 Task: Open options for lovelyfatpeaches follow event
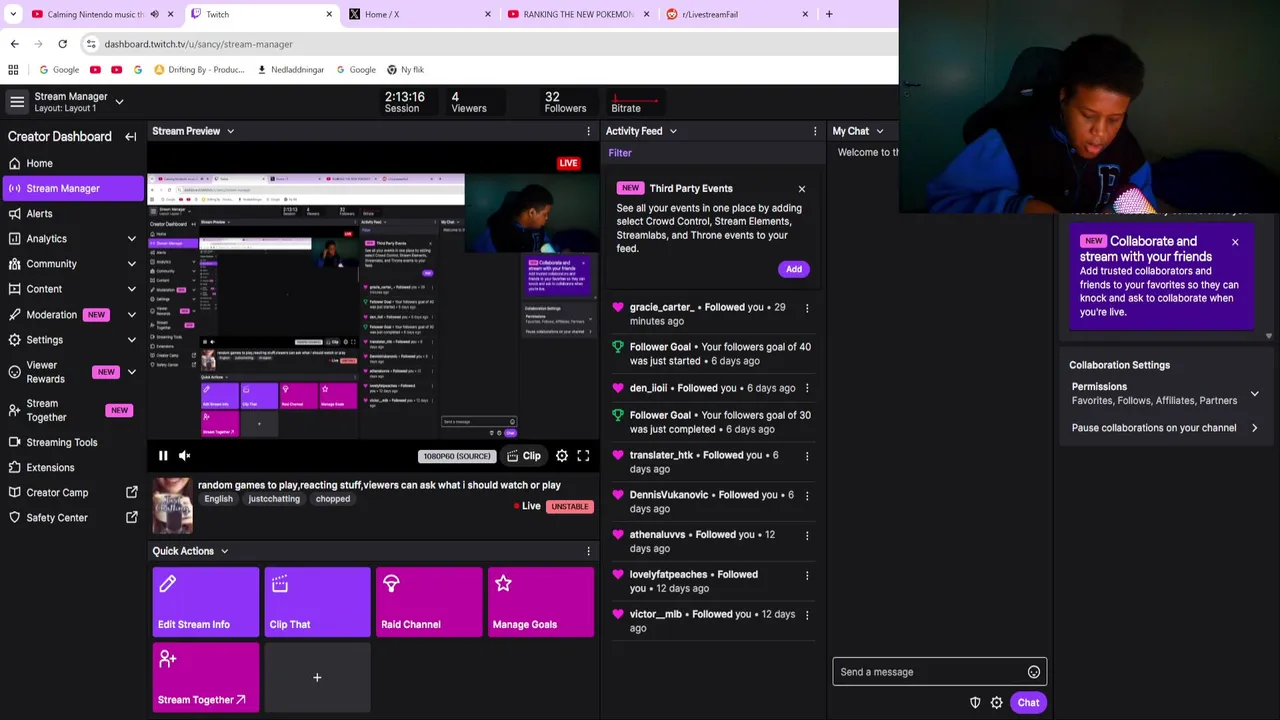point(807,575)
